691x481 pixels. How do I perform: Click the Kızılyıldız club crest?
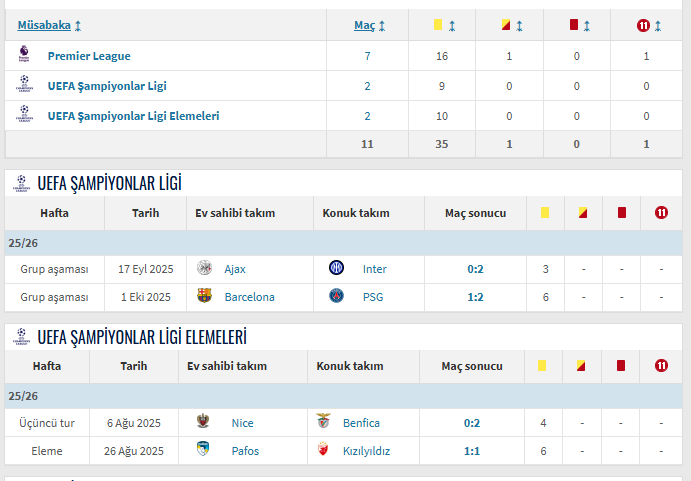pos(323,450)
